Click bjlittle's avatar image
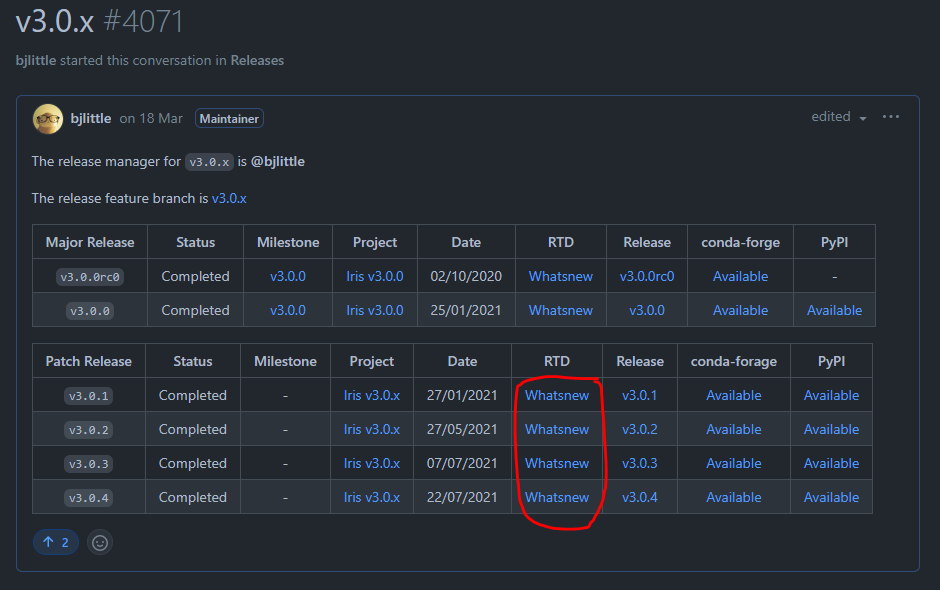940x590 pixels. pos(48,119)
